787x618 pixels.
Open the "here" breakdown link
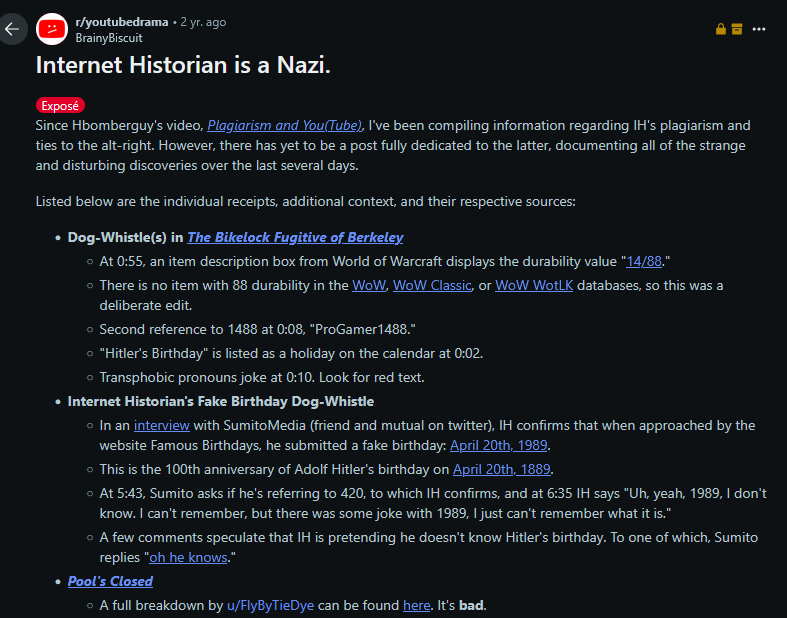click(417, 605)
